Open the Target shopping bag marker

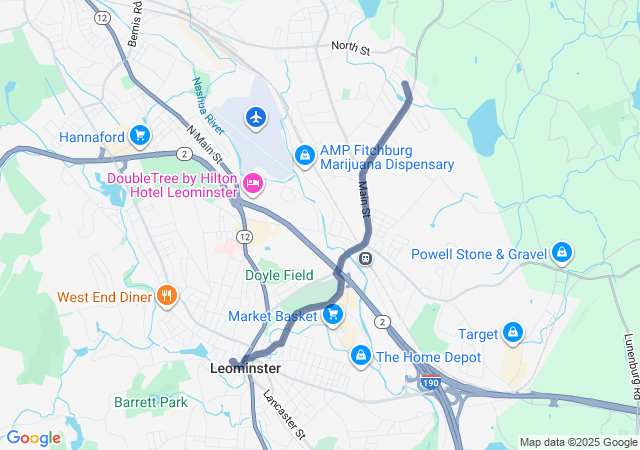pyautogui.click(x=513, y=333)
